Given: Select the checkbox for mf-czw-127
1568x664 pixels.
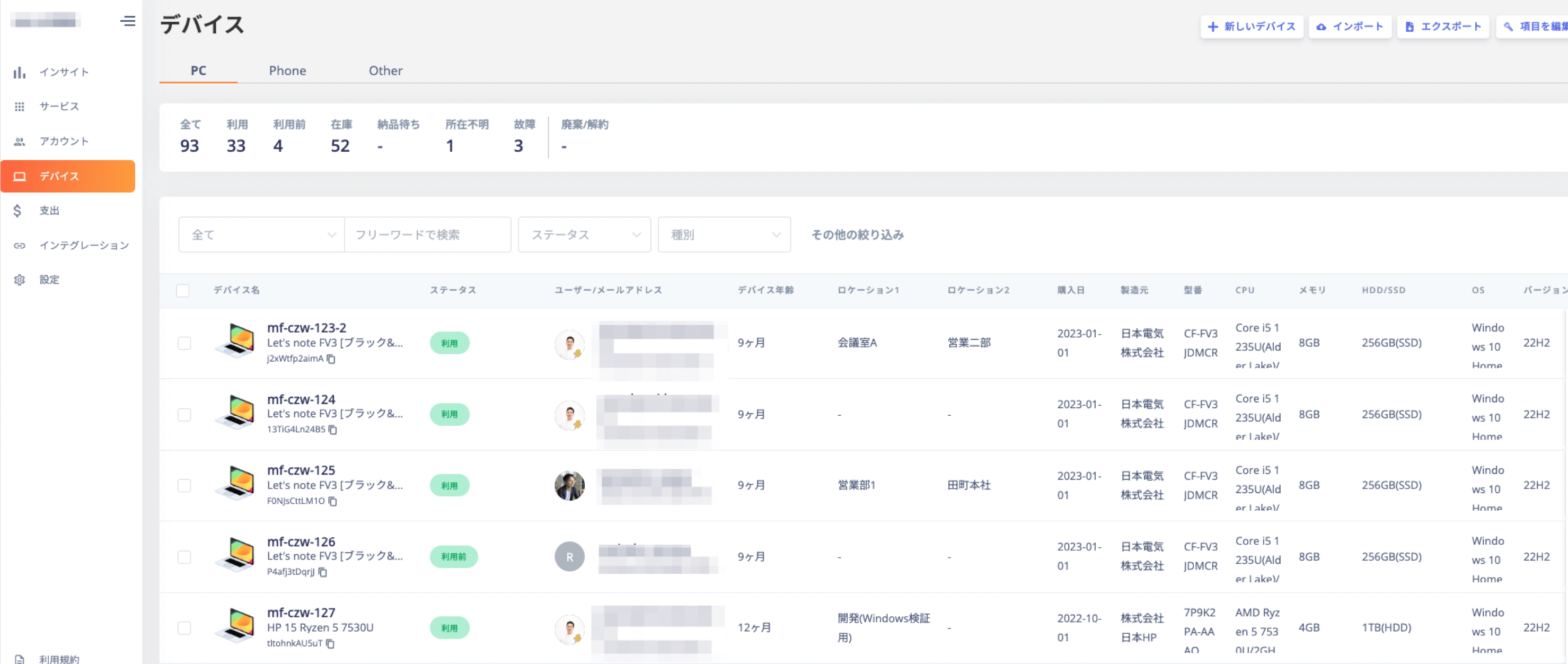Looking at the screenshot, I should [x=184, y=628].
